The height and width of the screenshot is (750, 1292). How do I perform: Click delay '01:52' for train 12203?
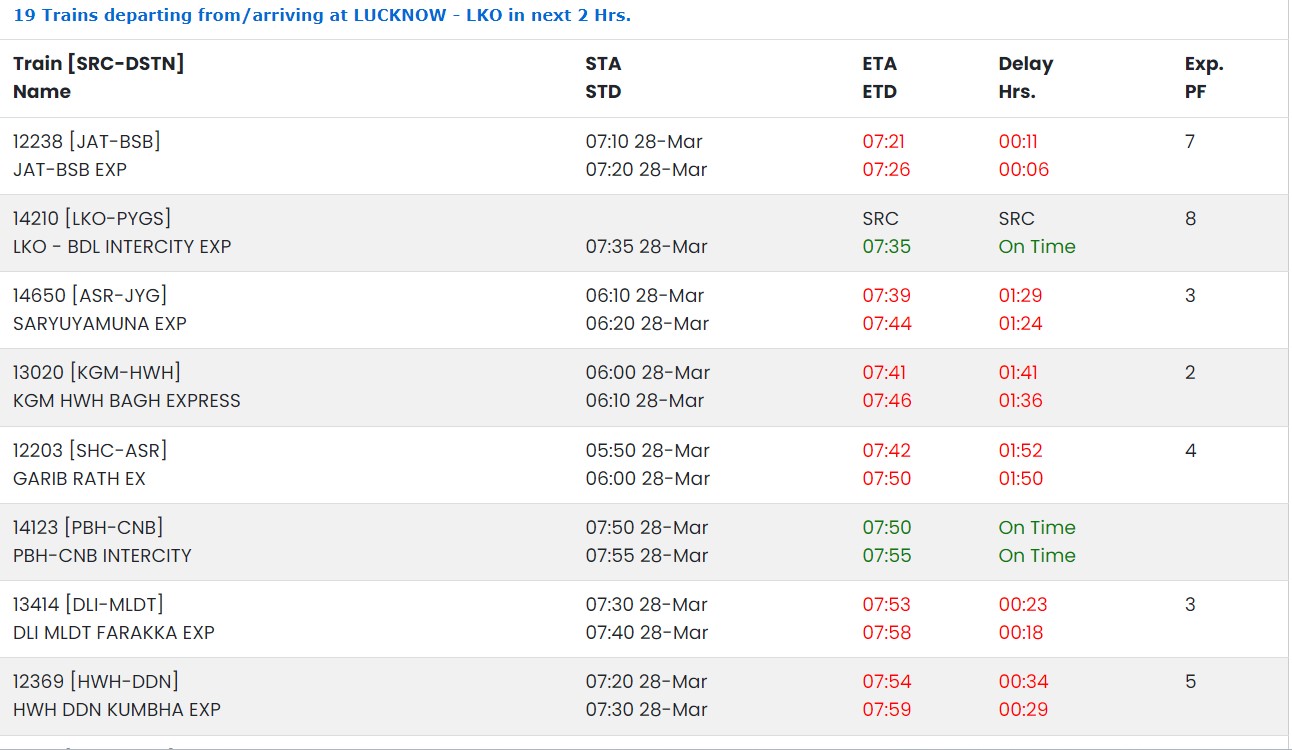[1020, 451]
